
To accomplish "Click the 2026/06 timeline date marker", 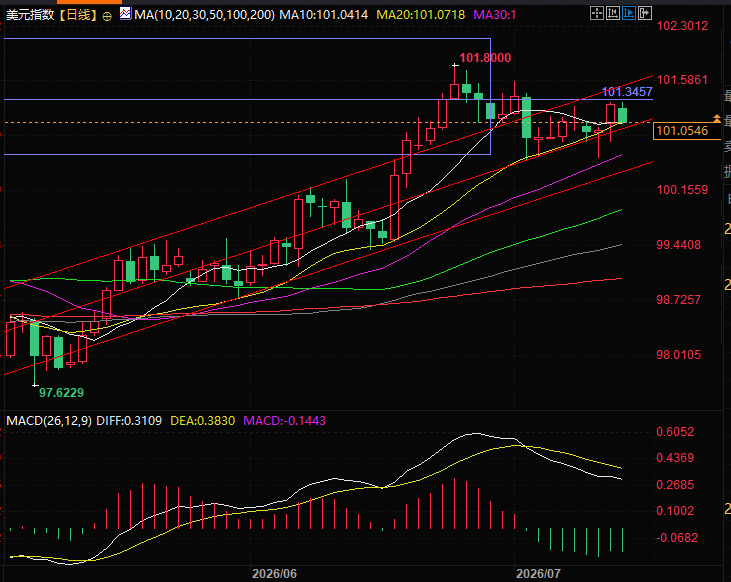I will pos(274,574).
